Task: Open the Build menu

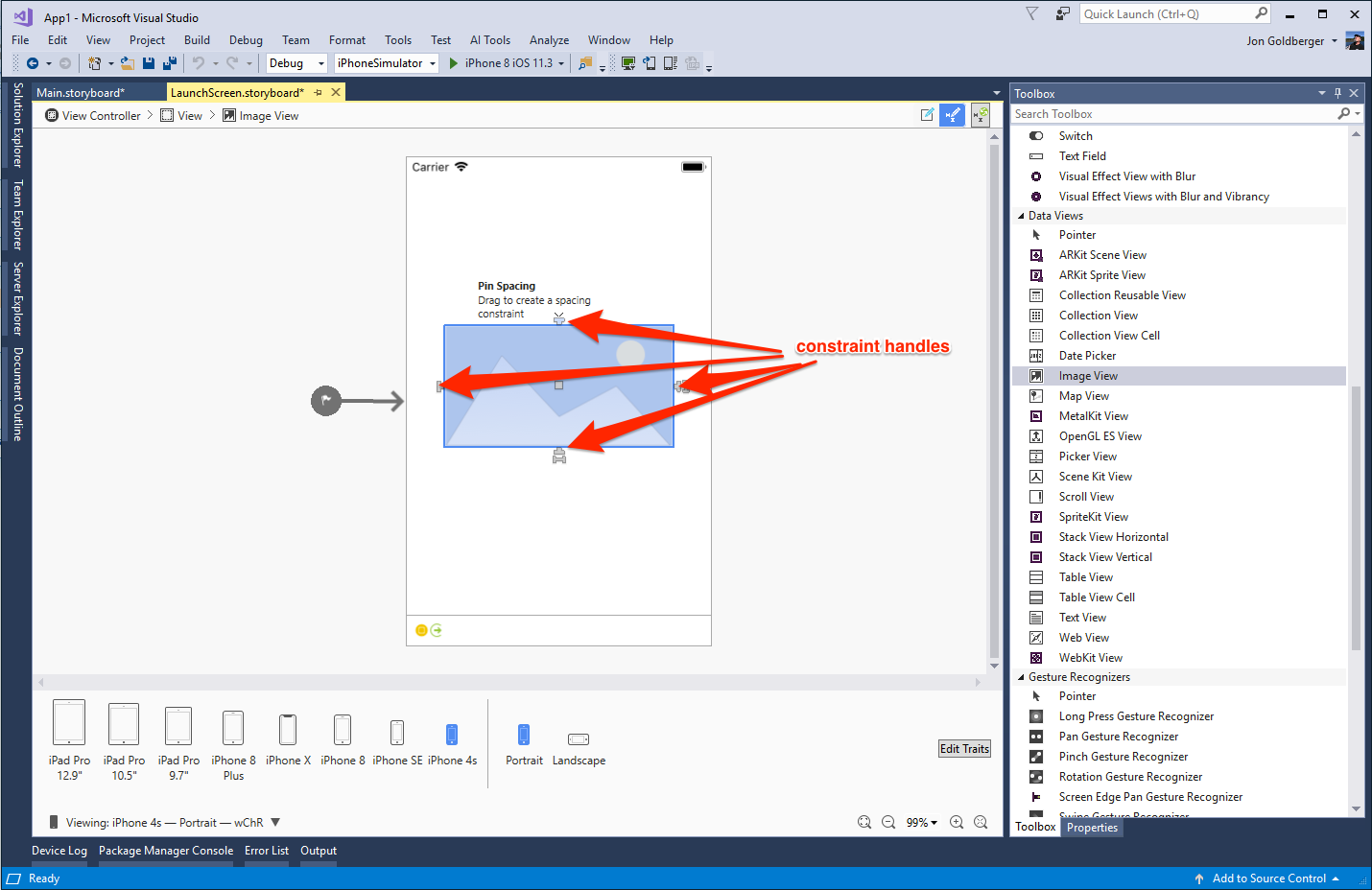Action: (197, 40)
